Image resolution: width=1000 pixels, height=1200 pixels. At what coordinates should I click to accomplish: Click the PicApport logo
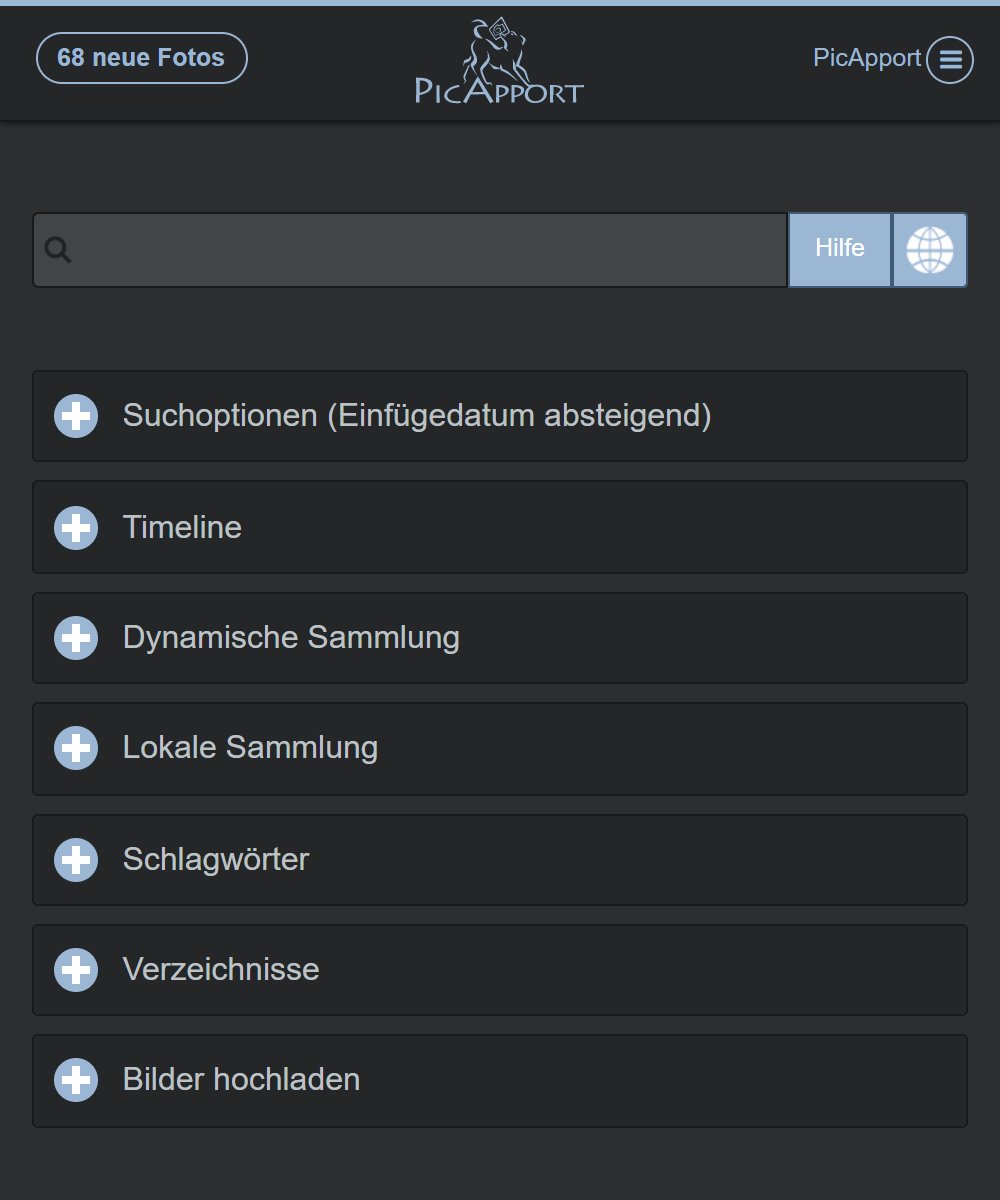499,62
